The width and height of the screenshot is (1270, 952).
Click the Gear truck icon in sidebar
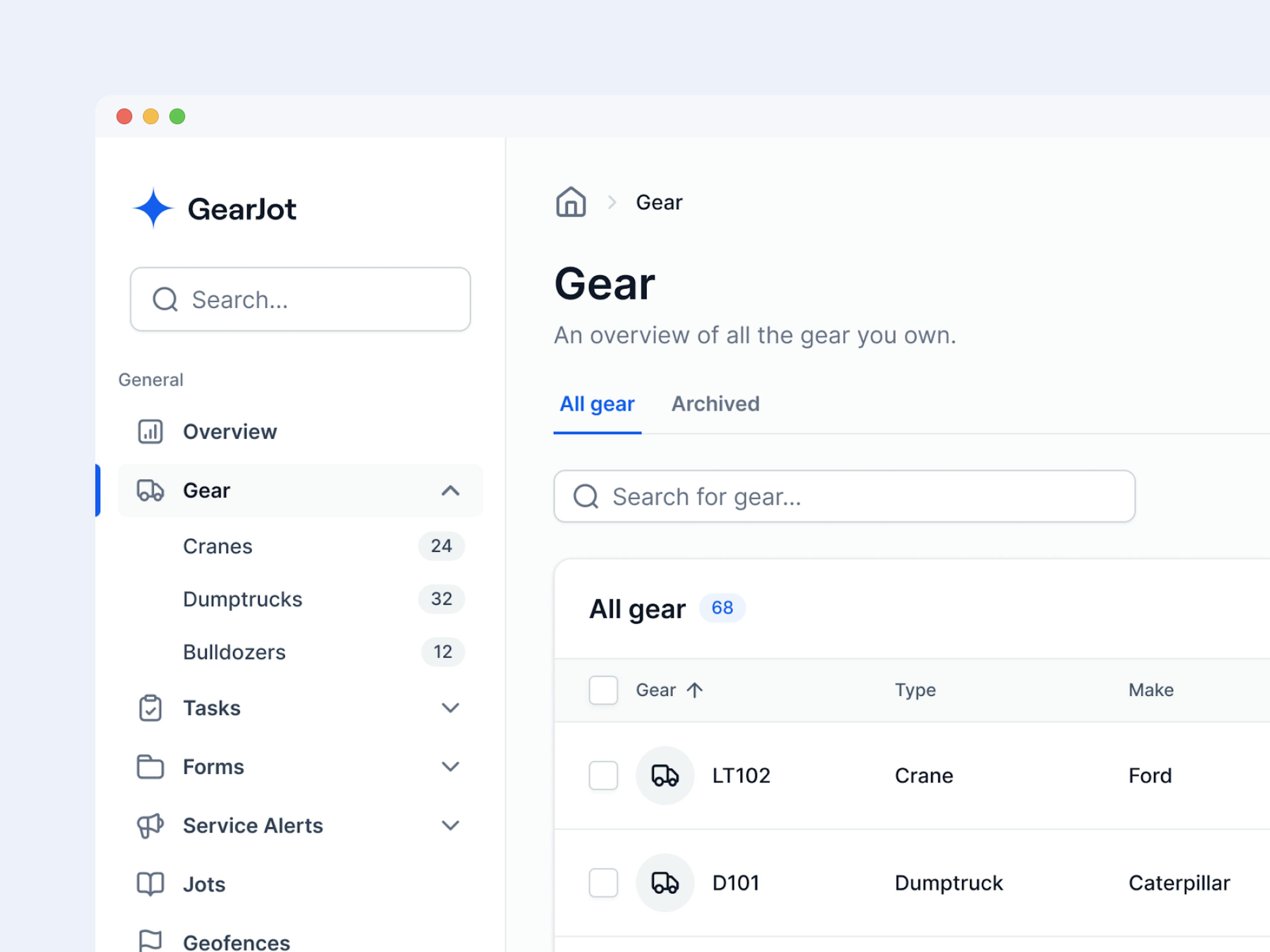tap(150, 491)
